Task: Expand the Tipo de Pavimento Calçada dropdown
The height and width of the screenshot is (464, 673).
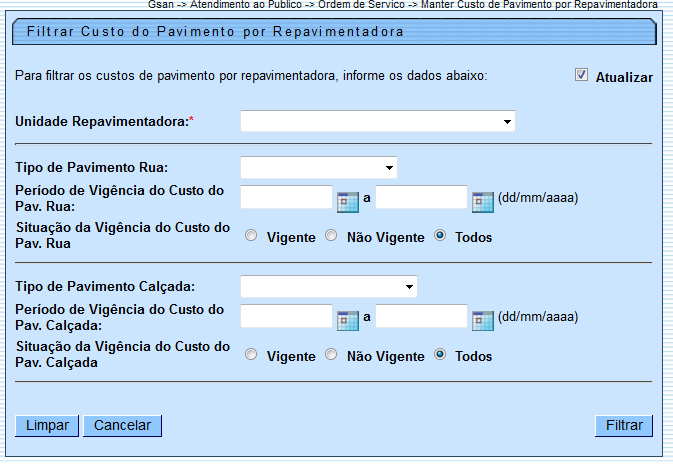Action: click(329, 287)
